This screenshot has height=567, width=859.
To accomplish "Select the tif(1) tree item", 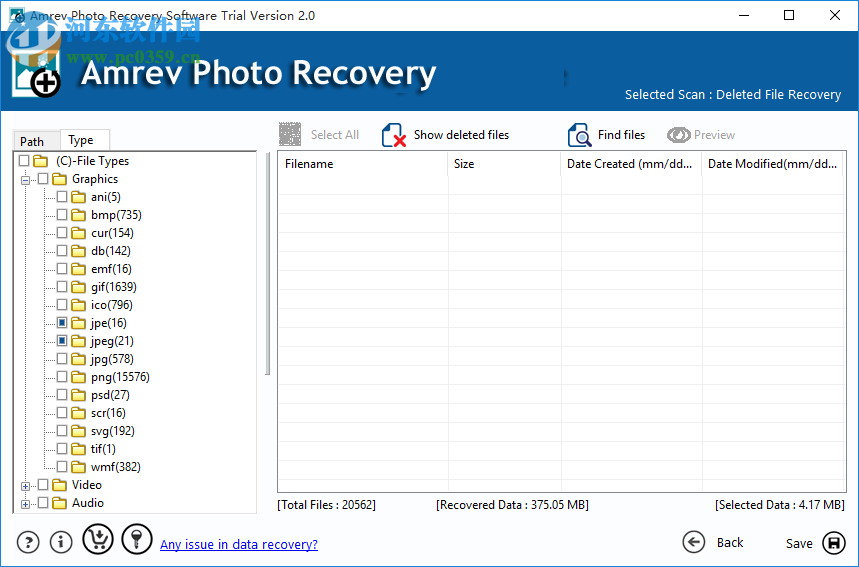I will click(103, 449).
